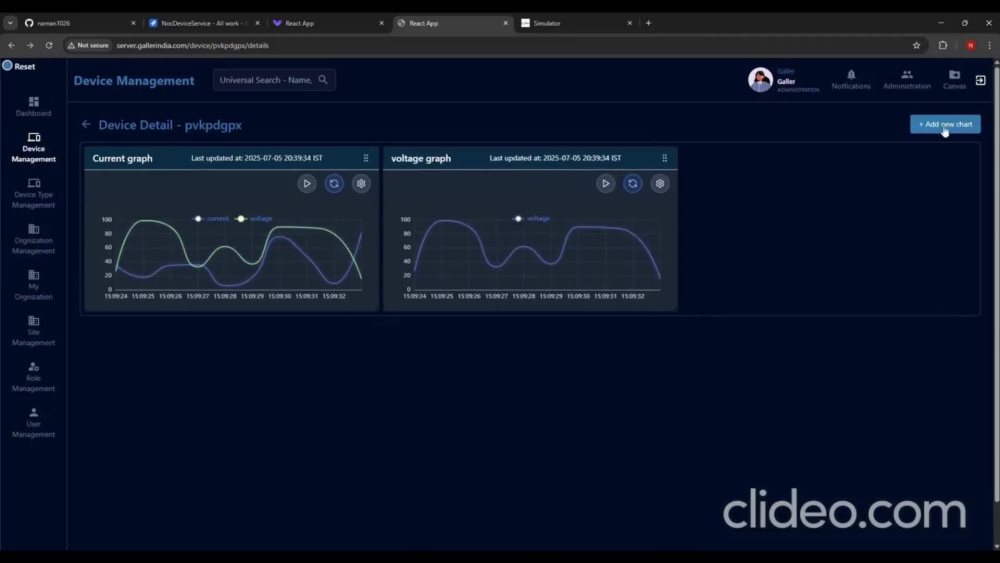The width and height of the screenshot is (1000, 563).
Task: Toggle current series legend in Current graph
Action: click(211, 218)
